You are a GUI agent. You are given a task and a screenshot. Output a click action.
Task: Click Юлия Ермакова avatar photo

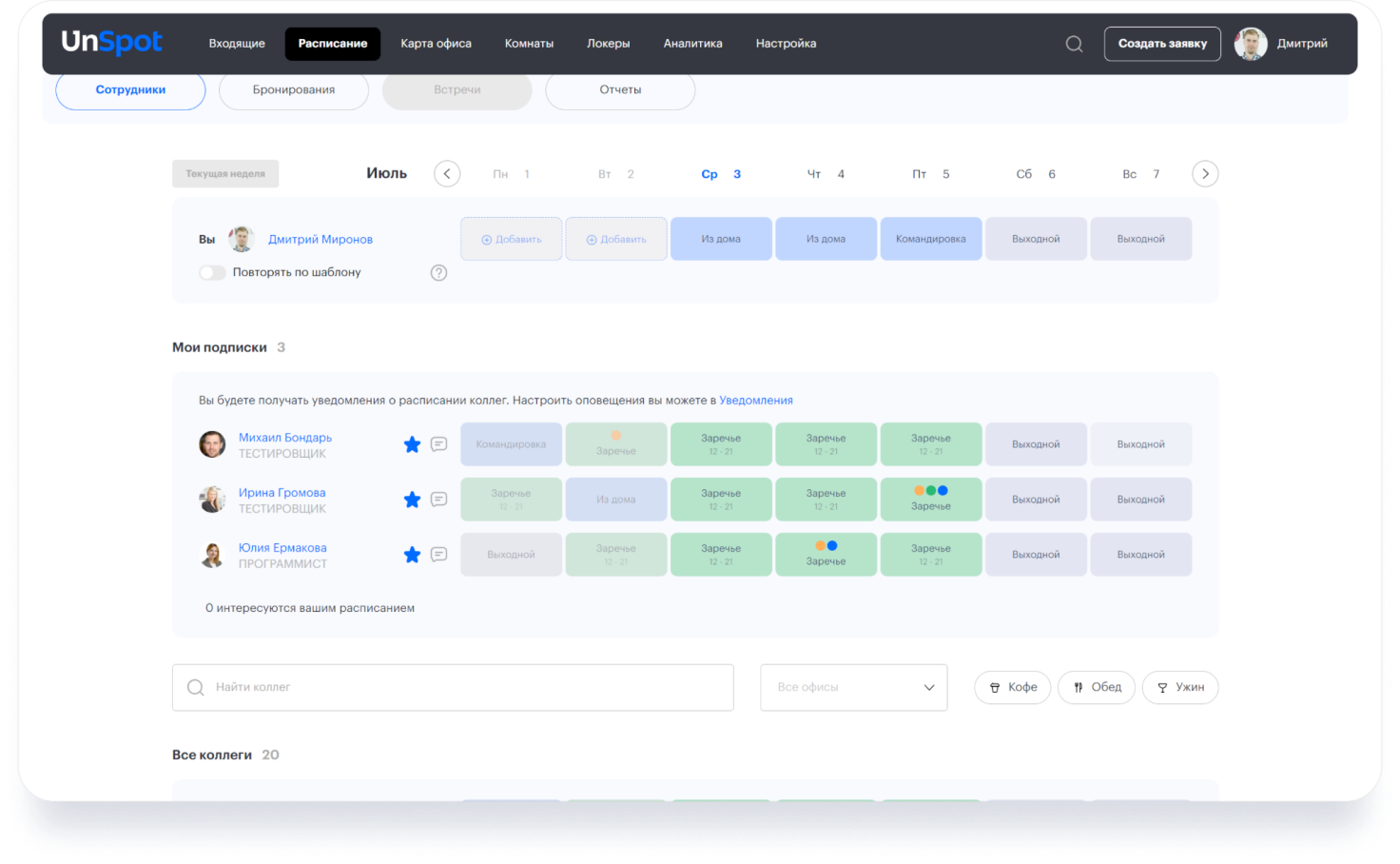[x=212, y=555]
